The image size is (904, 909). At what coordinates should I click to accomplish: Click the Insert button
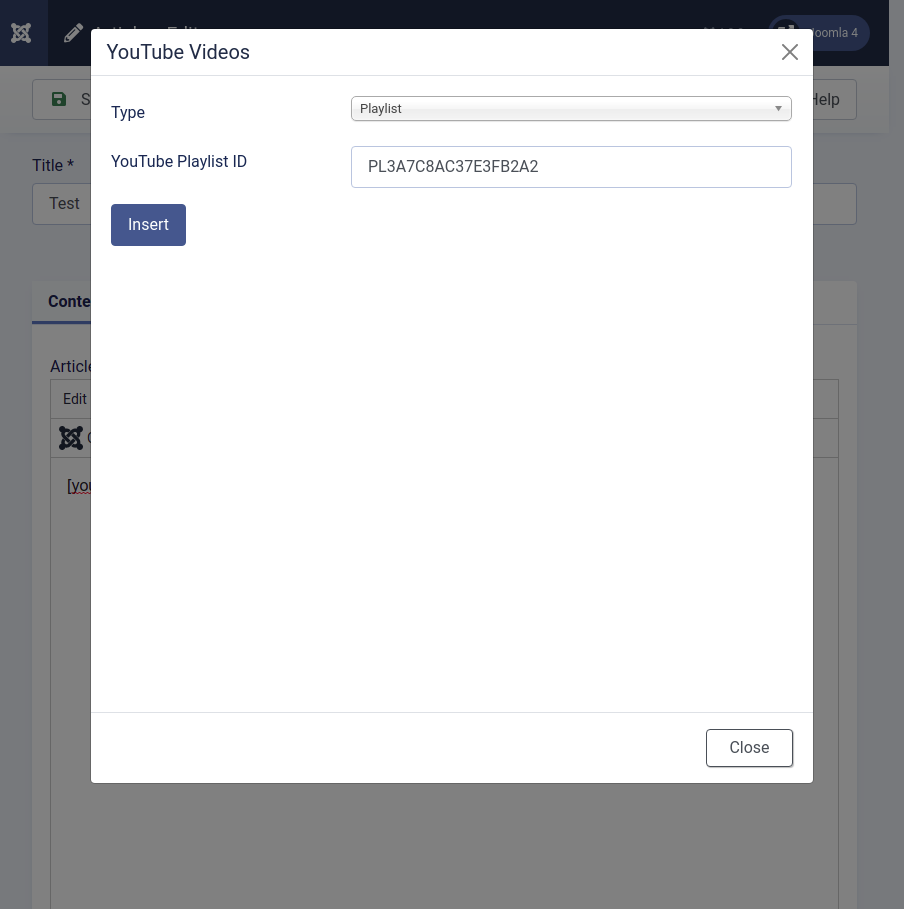click(x=148, y=225)
